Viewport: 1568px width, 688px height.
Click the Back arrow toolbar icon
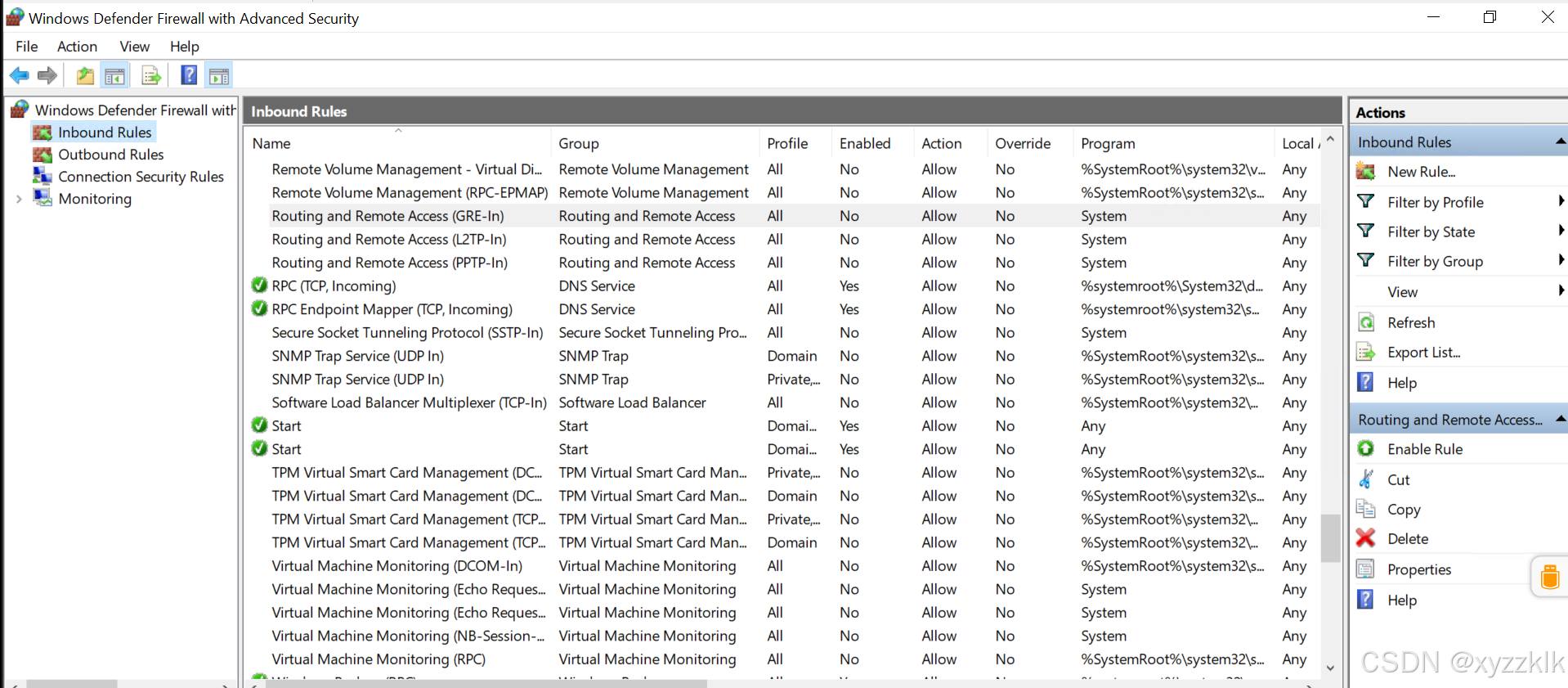[20, 76]
